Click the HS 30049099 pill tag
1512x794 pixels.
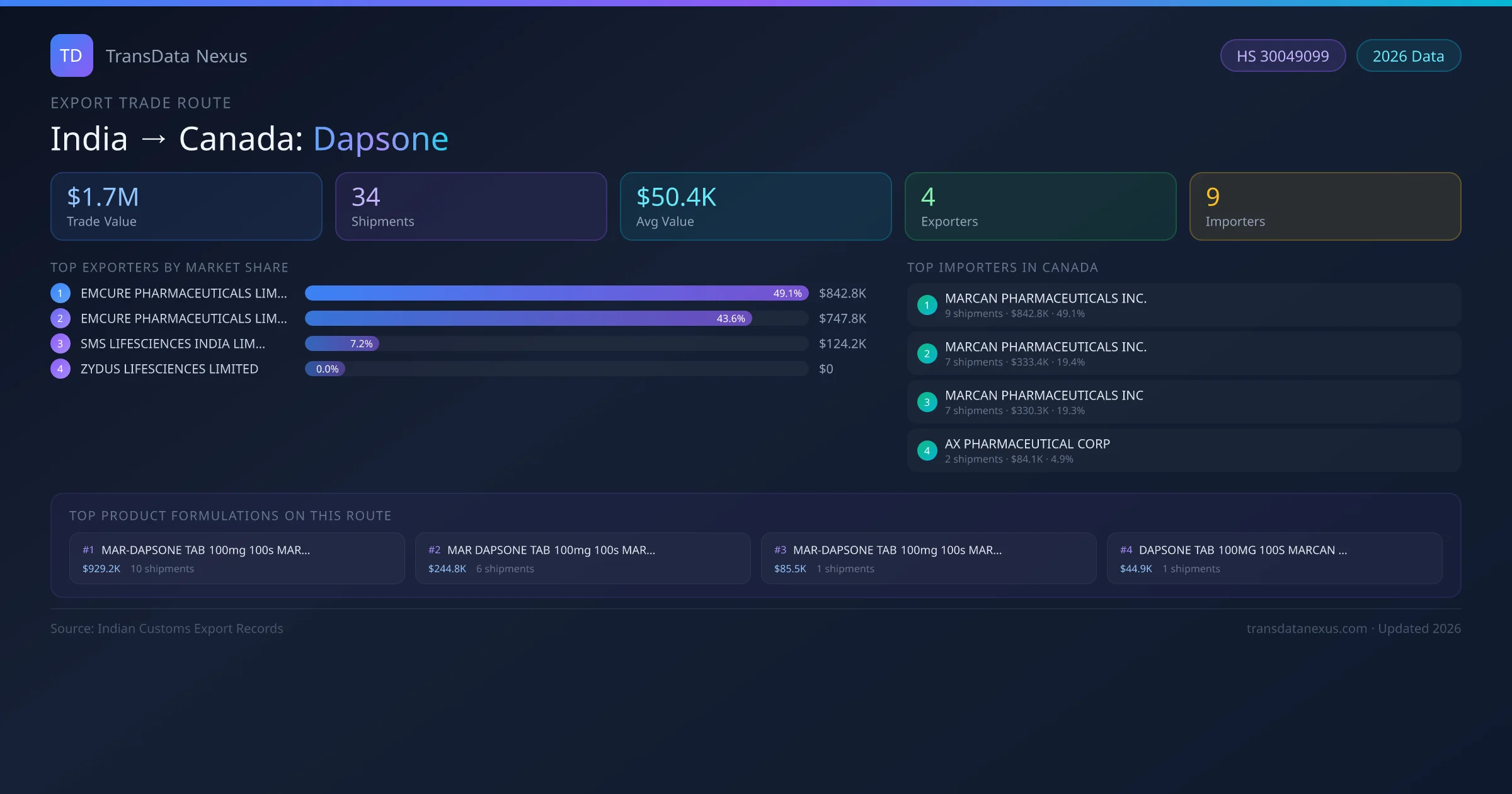tap(1283, 56)
